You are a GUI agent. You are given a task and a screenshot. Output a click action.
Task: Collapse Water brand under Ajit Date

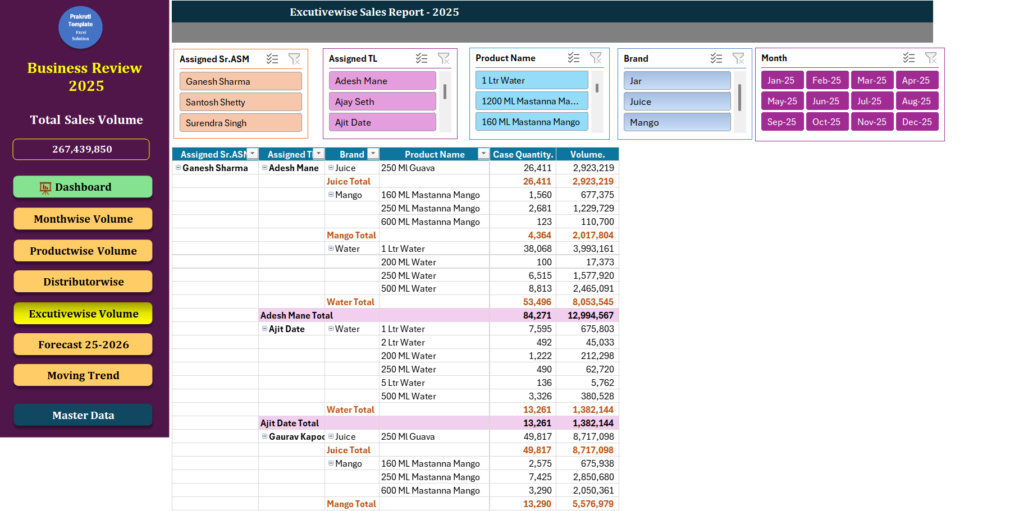(330, 329)
